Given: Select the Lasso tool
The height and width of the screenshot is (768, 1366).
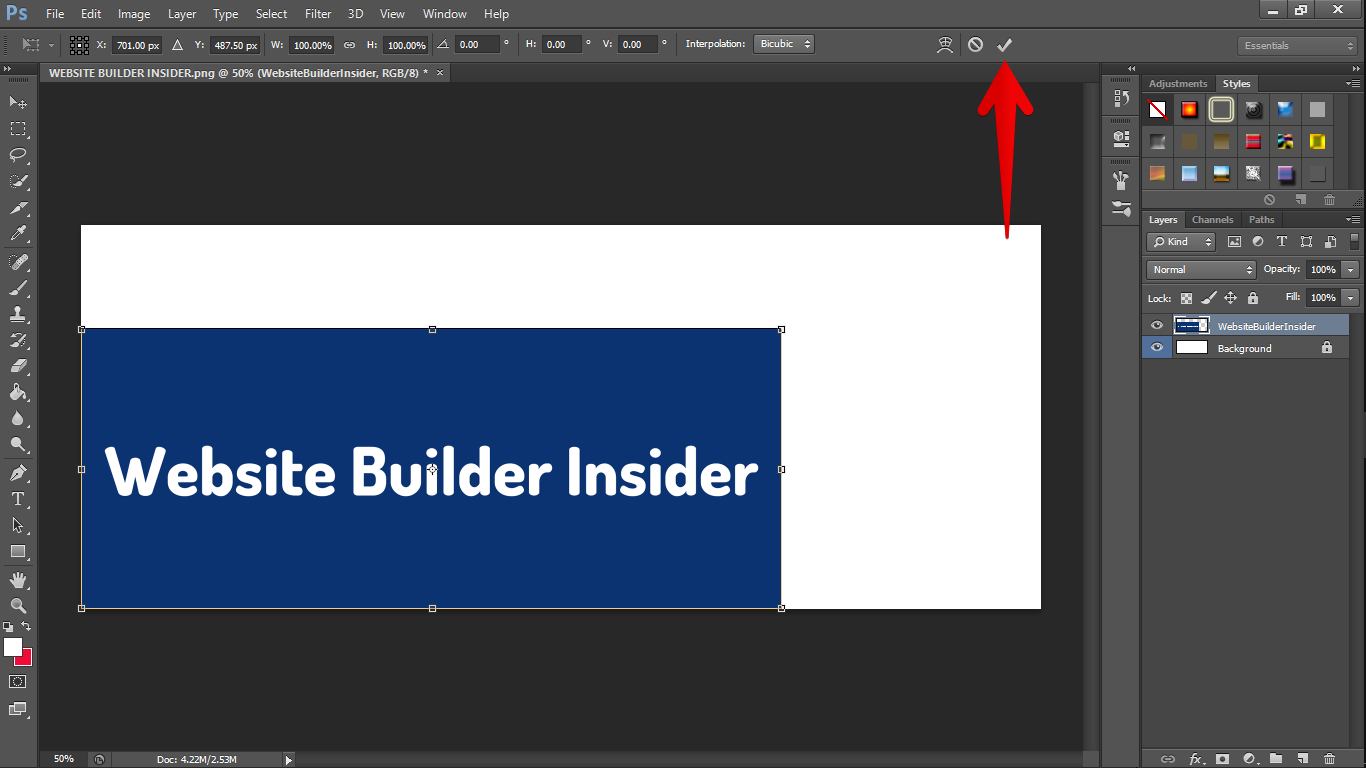Looking at the screenshot, I should tap(18, 155).
